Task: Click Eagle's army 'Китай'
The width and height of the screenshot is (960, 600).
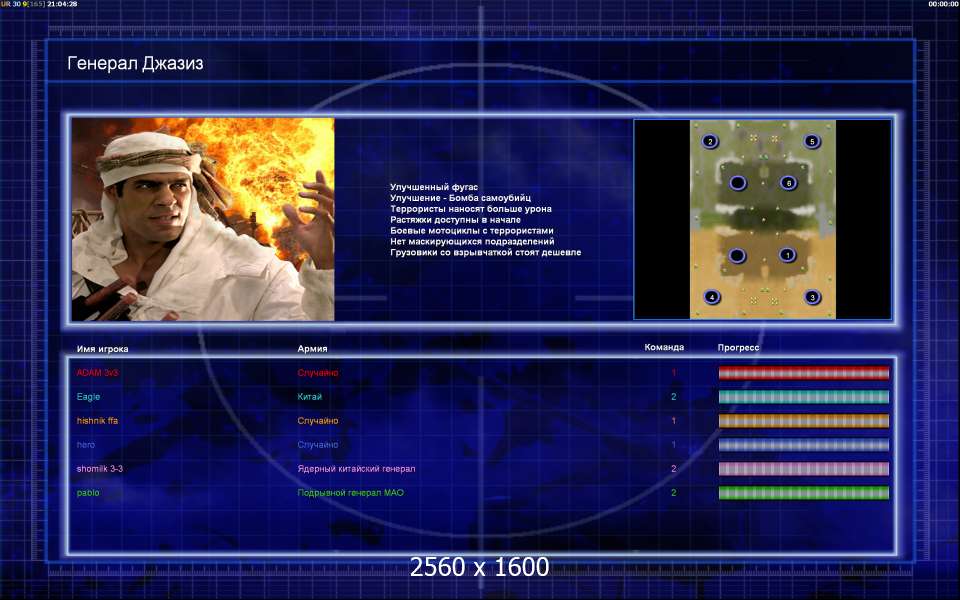Action: coord(309,397)
